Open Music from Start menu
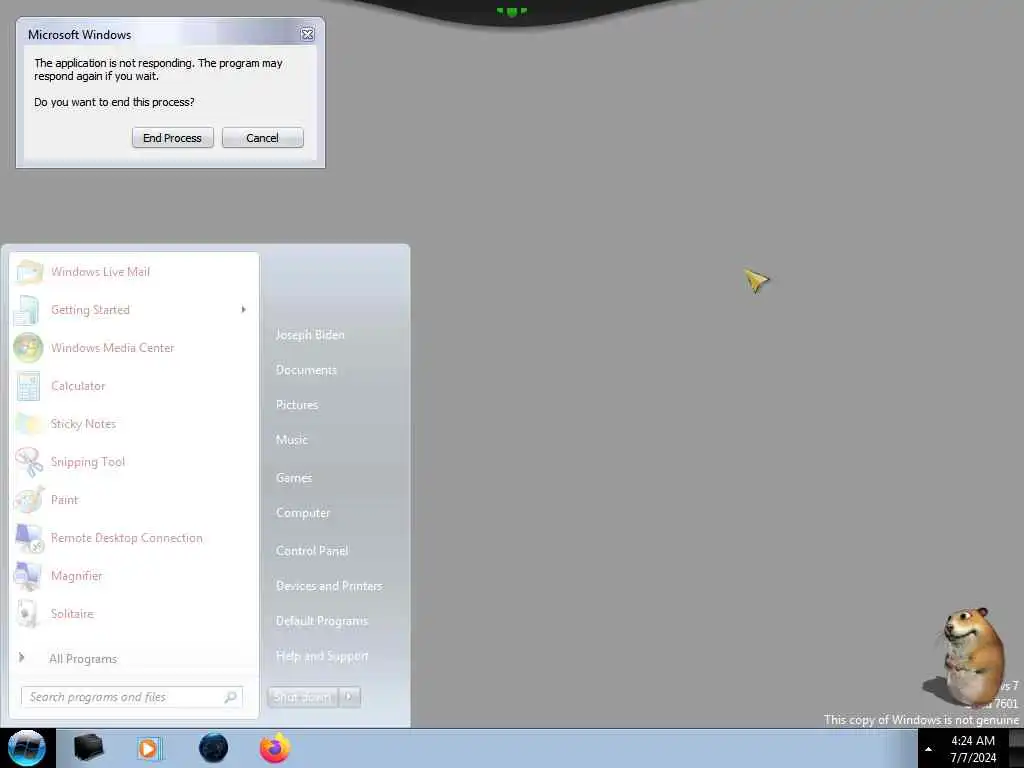Image resolution: width=1024 pixels, height=768 pixels. [291, 440]
